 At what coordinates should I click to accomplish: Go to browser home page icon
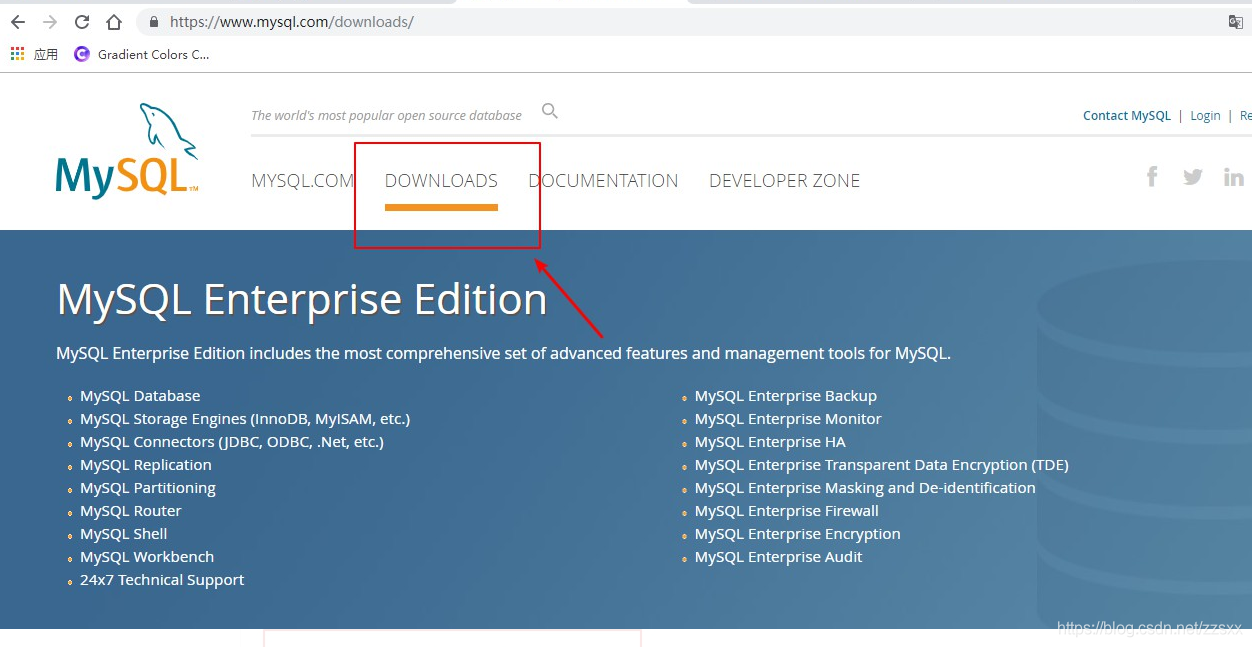pos(114,22)
